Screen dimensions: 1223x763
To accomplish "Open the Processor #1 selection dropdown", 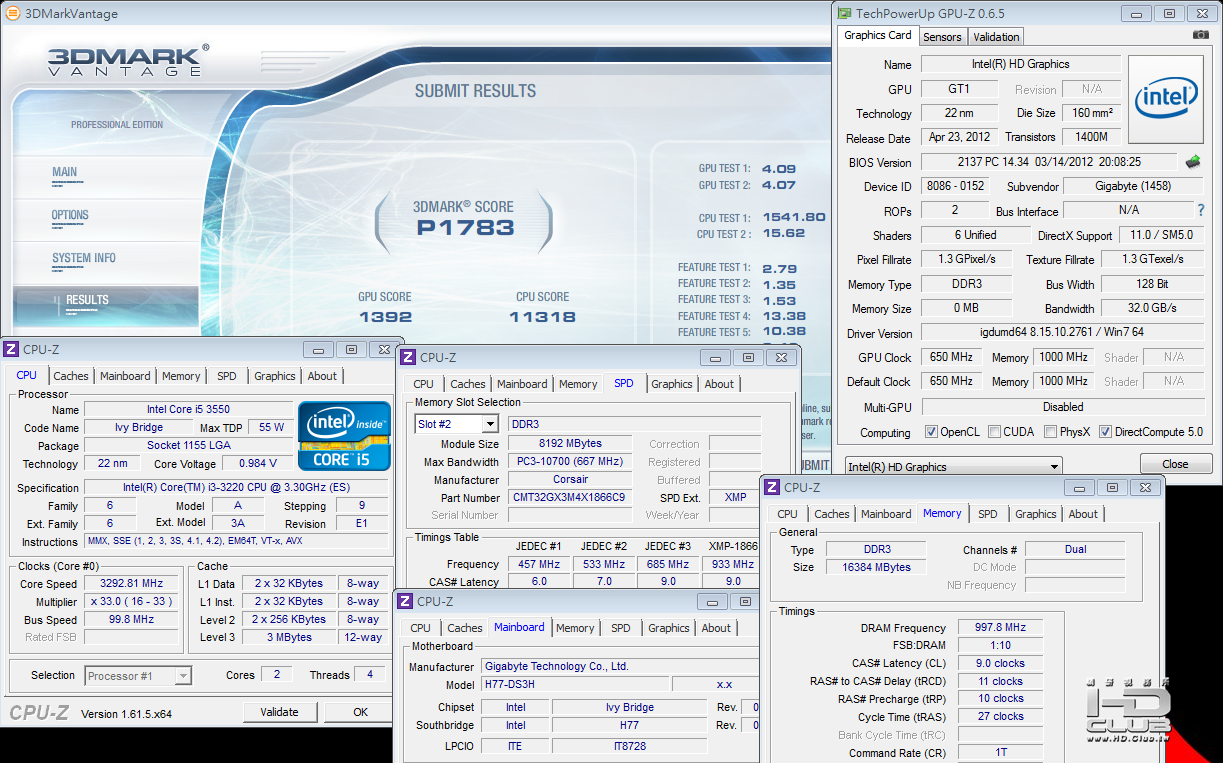I will pyautogui.click(x=183, y=676).
